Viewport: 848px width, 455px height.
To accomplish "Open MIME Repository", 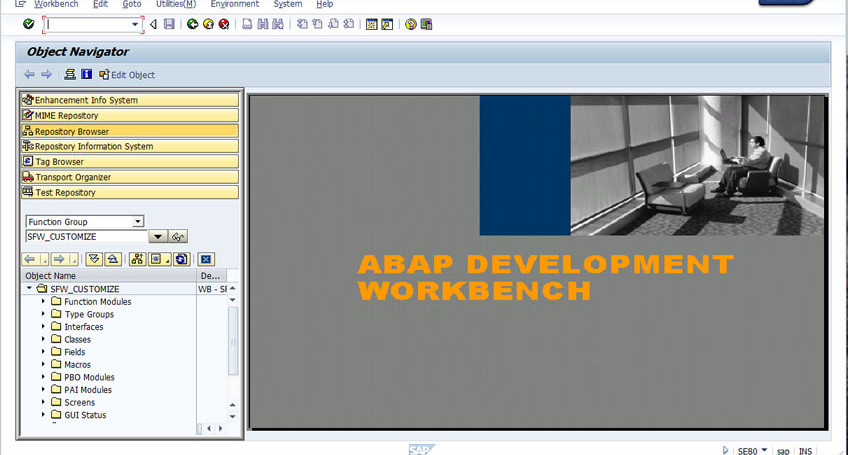I will (130, 115).
